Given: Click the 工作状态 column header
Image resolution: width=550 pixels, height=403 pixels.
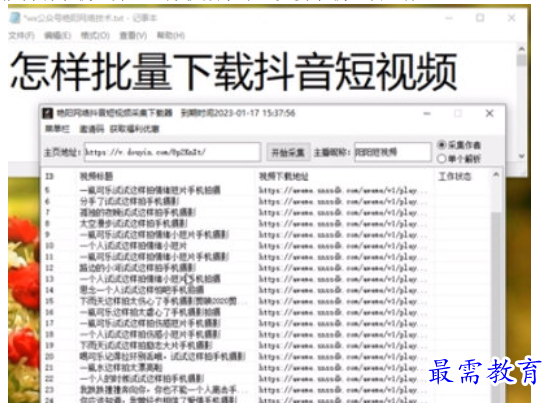Looking at the screenshot, I should pos(455,176).
